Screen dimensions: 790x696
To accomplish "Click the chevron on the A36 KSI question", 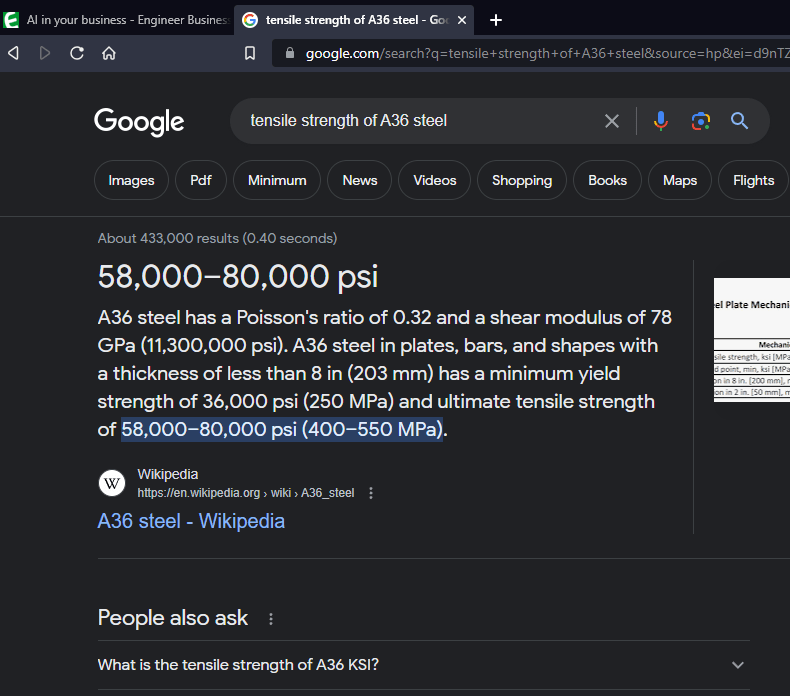I will 738,665.
